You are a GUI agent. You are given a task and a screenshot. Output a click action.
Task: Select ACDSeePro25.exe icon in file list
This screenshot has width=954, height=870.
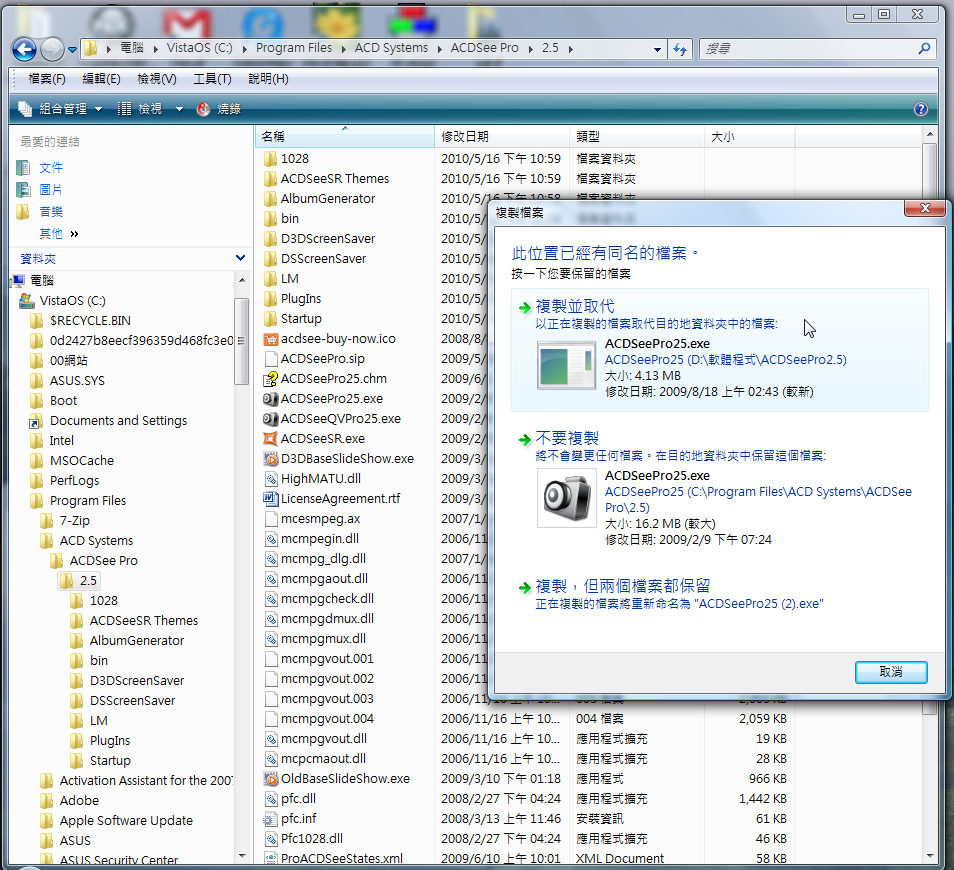tap(271, 399)
